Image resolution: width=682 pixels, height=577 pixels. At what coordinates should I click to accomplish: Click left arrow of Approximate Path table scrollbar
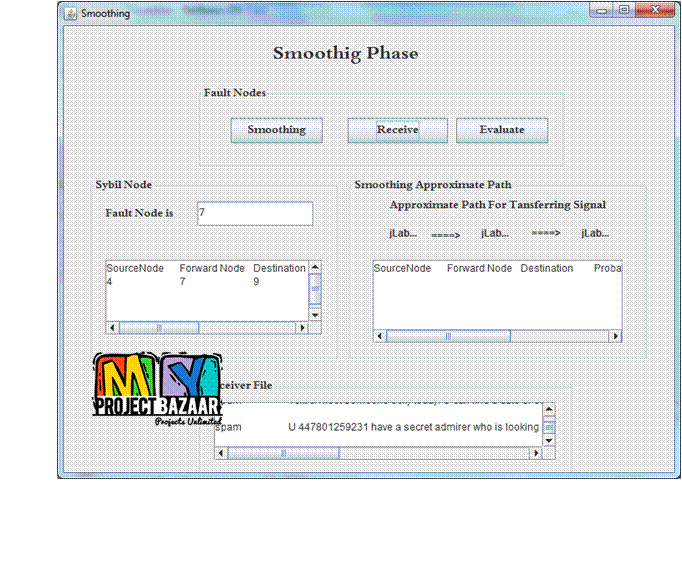coord(380,336)
